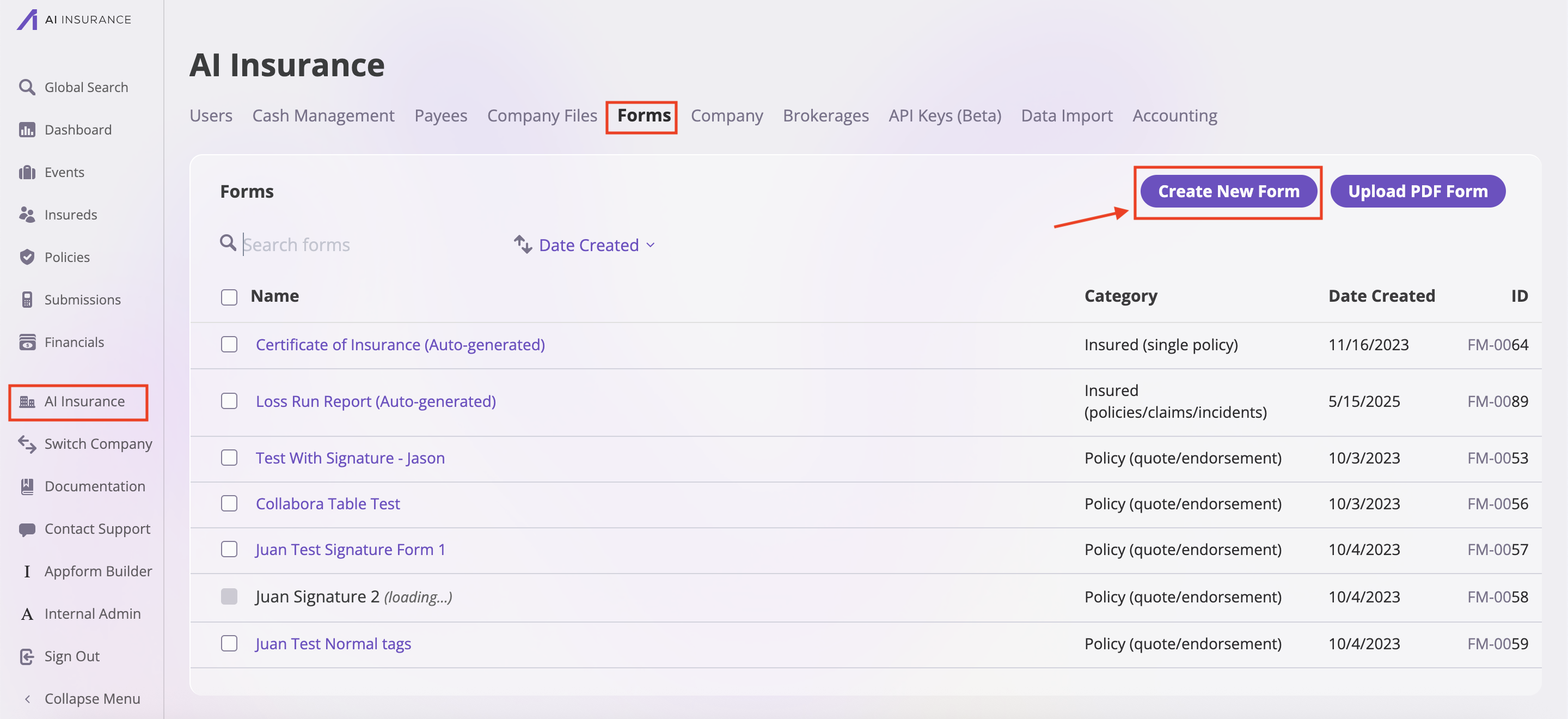
Task: Click the Policies shield icon
Action: (x=26, y=257)
